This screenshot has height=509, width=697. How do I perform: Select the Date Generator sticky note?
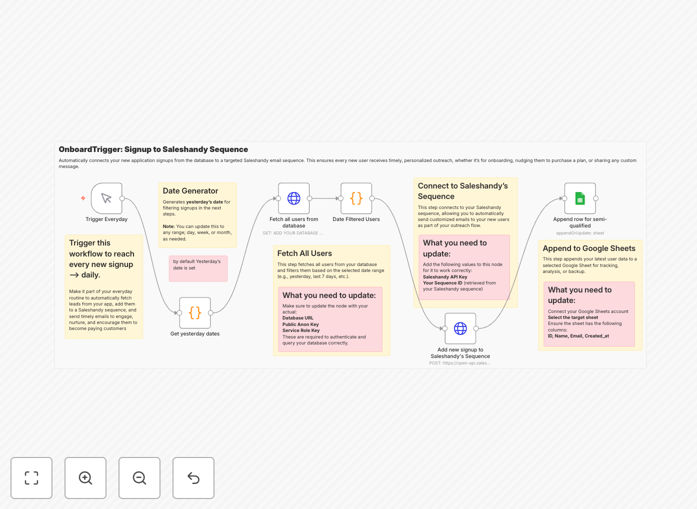point(197,215)
